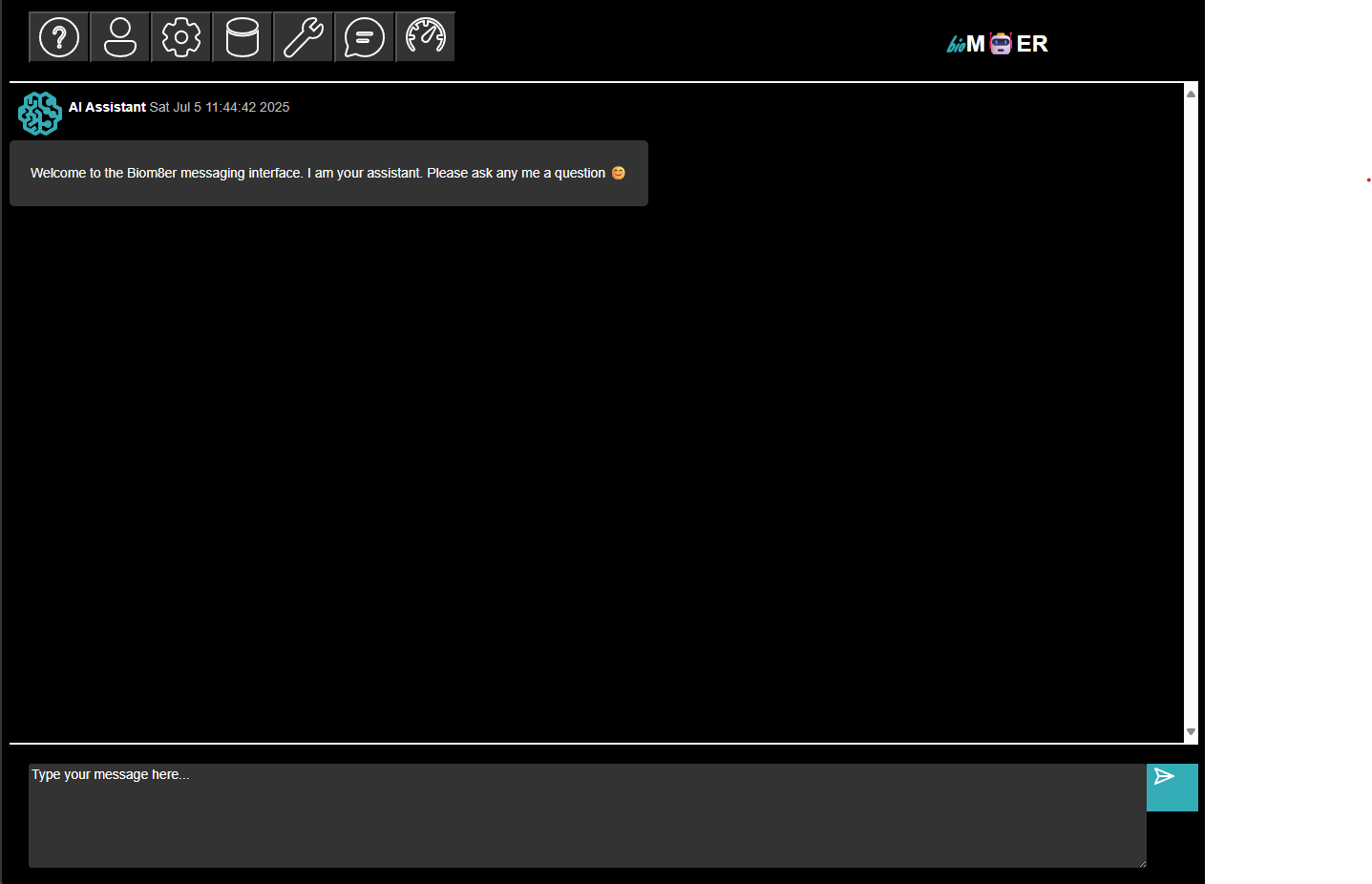Open the chat bubble messaging icon

tap(365, 37)
